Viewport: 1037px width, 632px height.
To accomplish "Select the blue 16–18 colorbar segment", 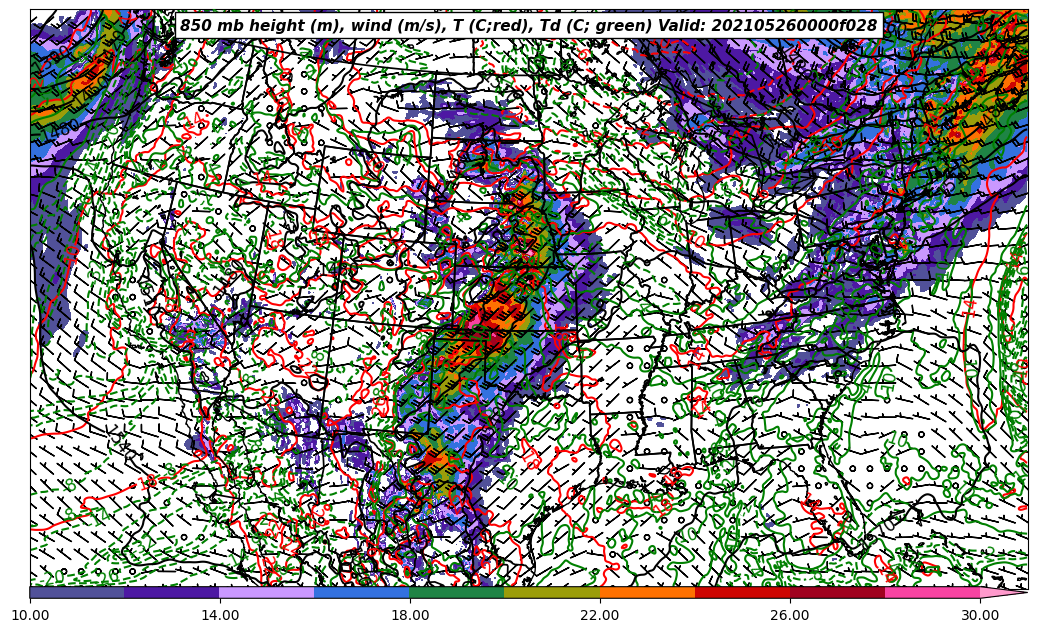I will point(362,592).
